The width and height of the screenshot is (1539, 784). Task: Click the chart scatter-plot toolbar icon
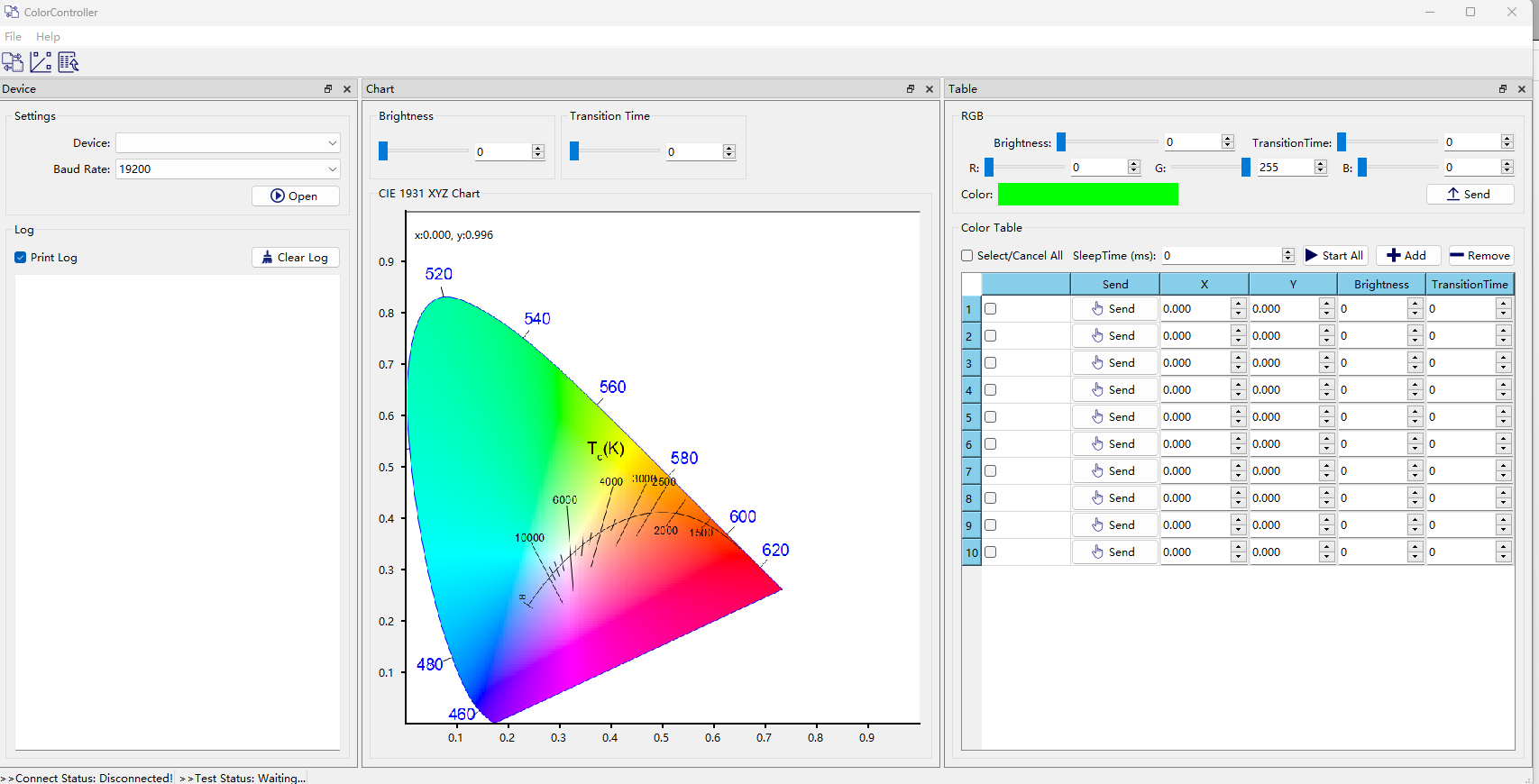[41, 62]
